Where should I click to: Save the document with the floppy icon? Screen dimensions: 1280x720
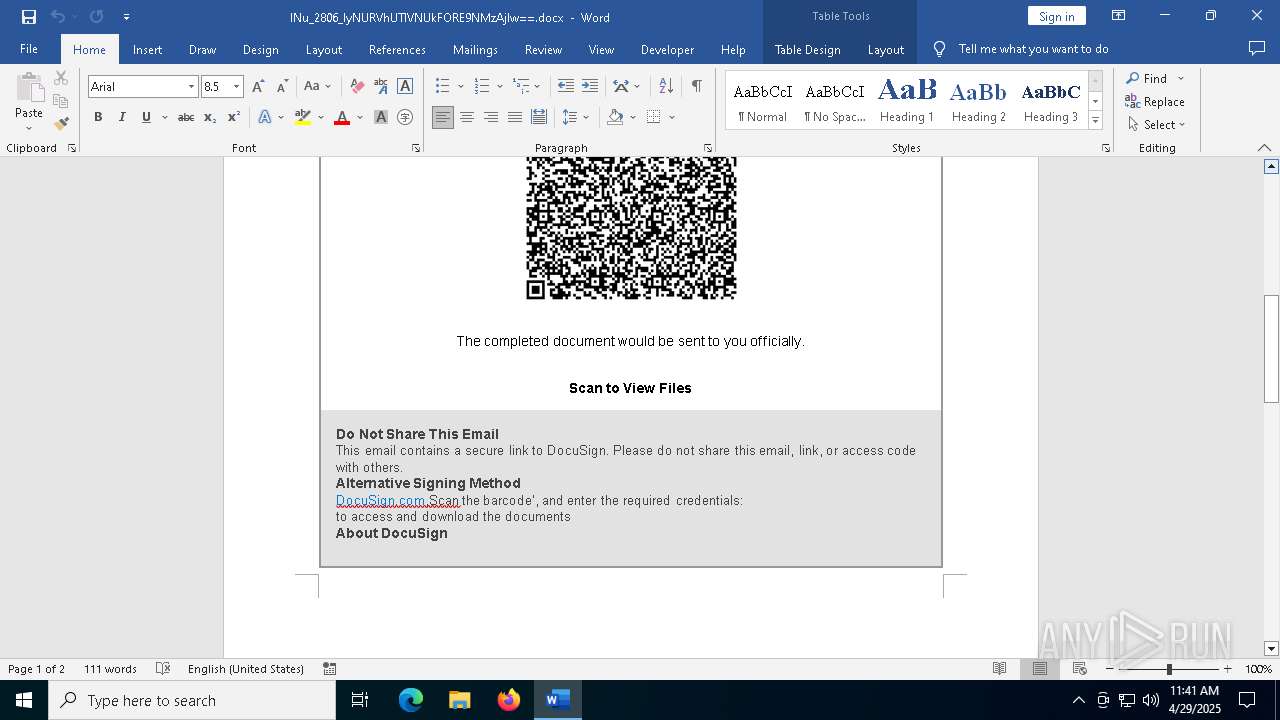coord(29,17)
